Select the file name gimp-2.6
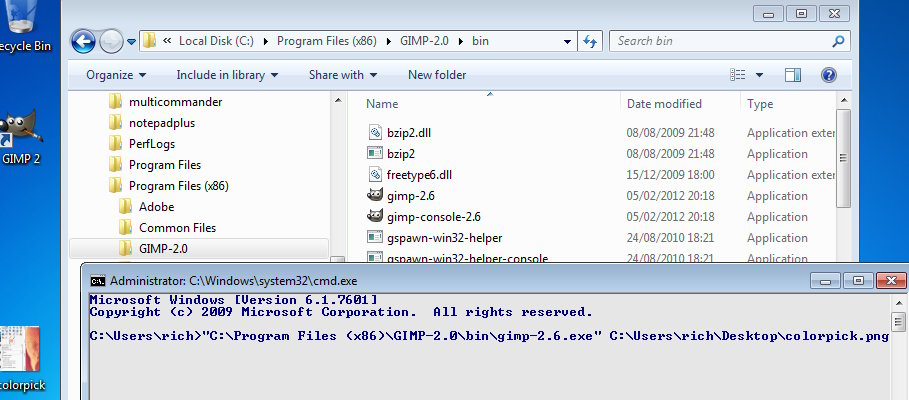Viewport: 909px width, 400px height. pos(410,195)
